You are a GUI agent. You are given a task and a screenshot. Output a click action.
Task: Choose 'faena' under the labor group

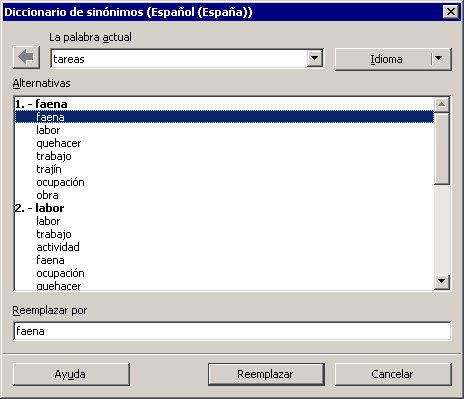coord(50,260)
